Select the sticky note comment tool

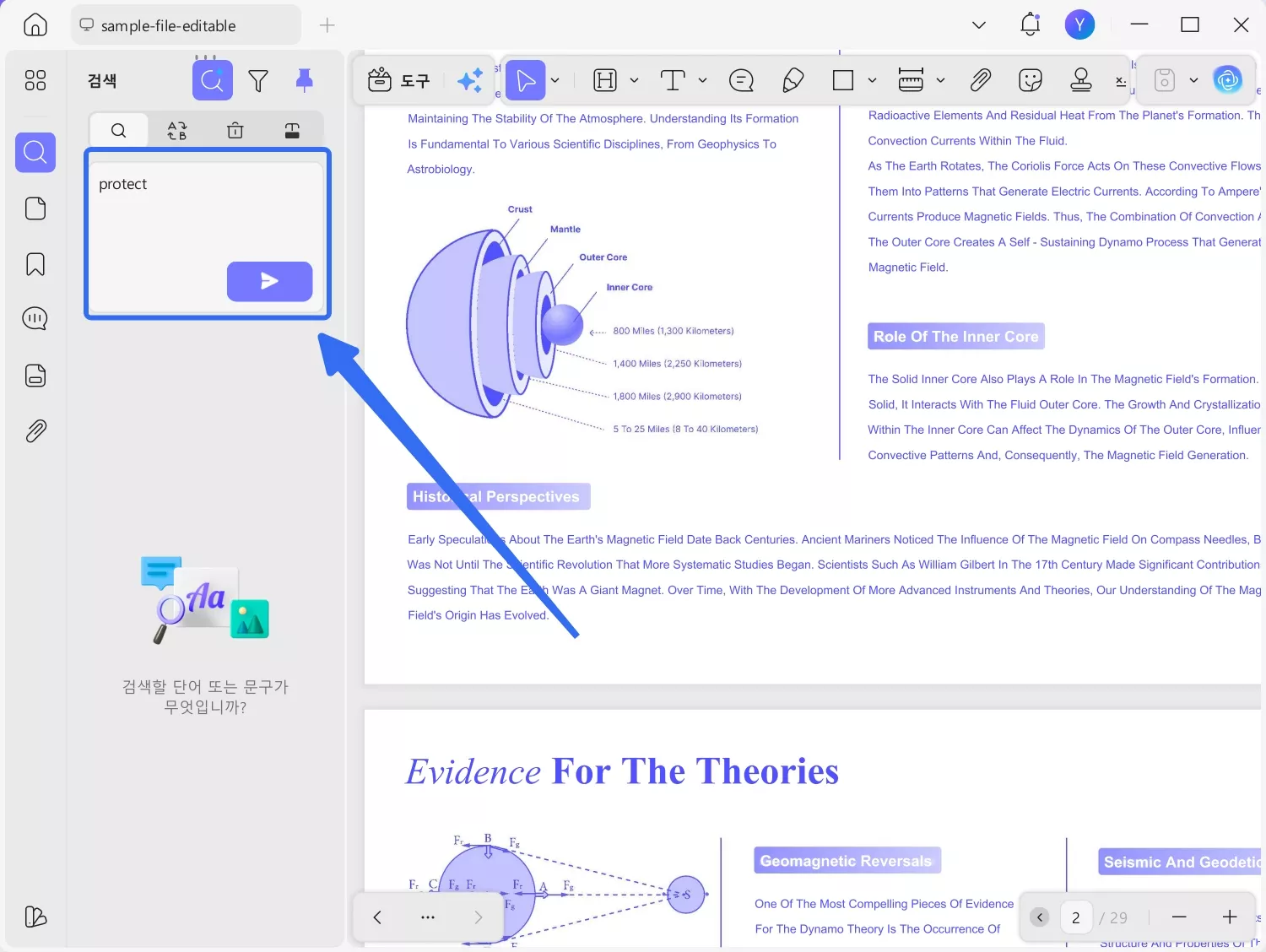click(741, 81)
